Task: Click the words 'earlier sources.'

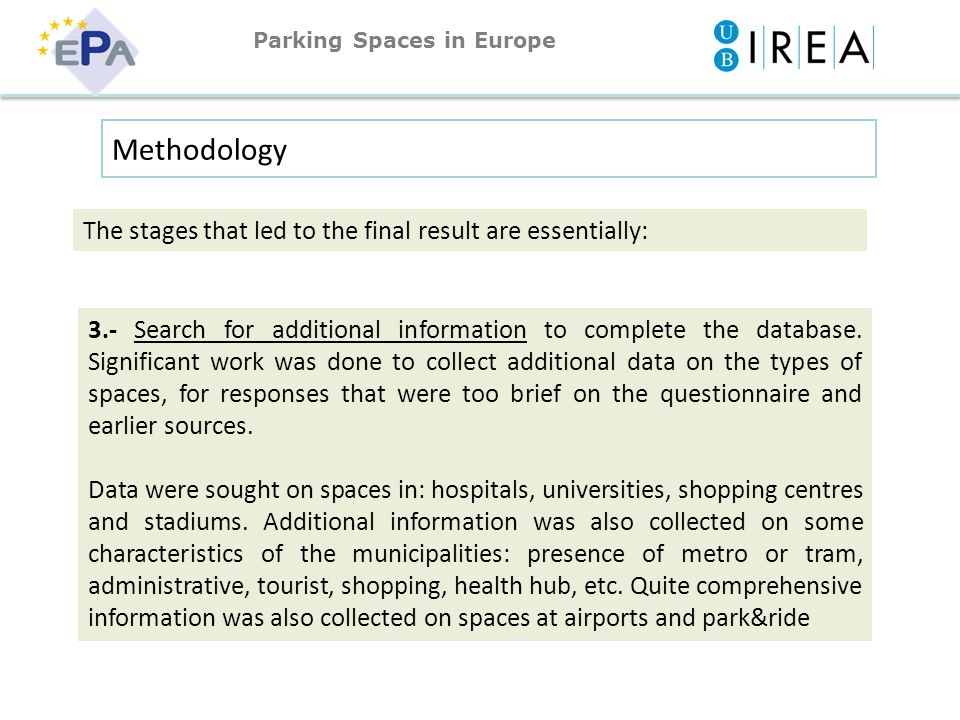Action: click(170, 426)
